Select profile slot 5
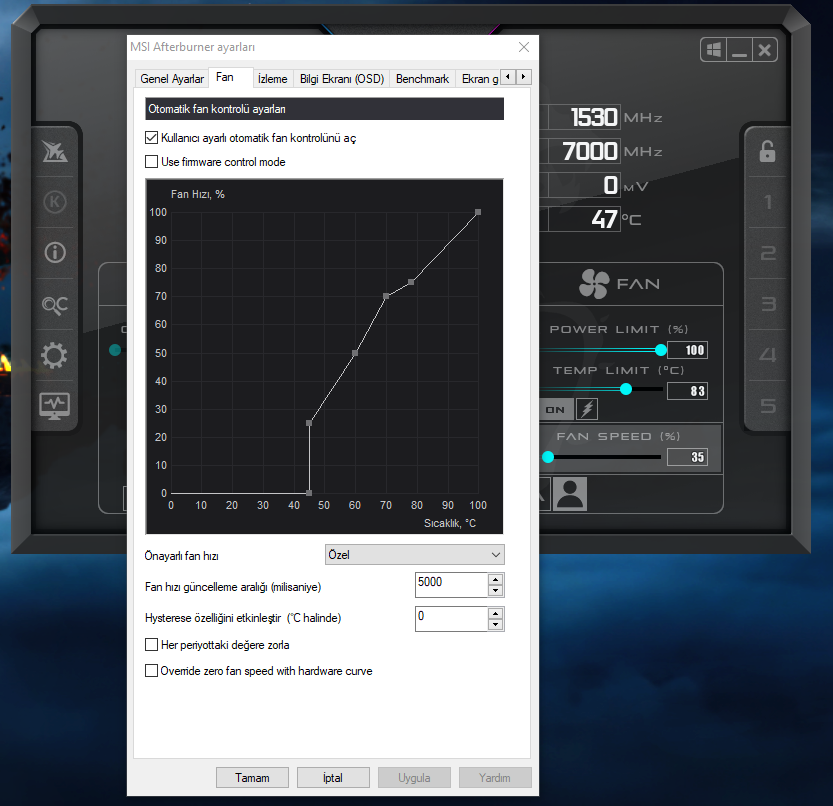Viewport: 833px width, 806px height. (x=768, y=406)
